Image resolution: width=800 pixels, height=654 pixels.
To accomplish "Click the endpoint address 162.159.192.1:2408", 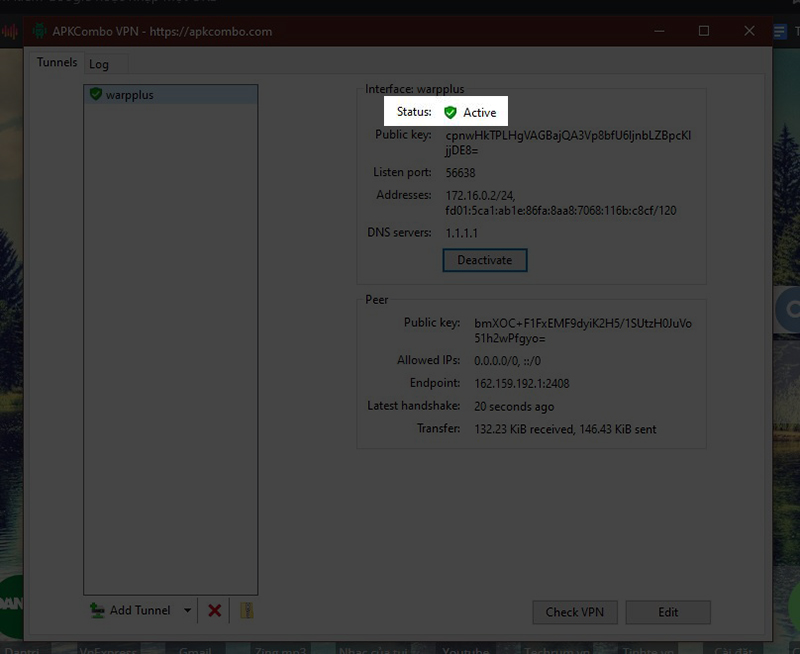I will (x=524, y=383).
